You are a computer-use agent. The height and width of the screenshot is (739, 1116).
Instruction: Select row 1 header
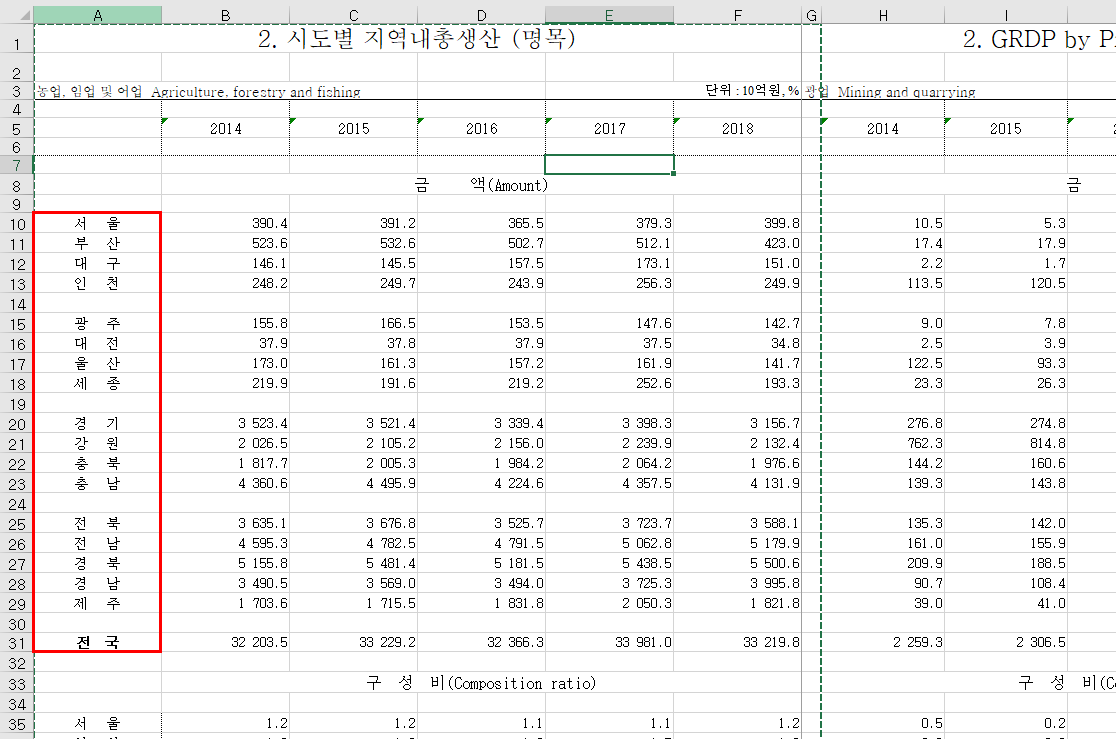point(16,38)
